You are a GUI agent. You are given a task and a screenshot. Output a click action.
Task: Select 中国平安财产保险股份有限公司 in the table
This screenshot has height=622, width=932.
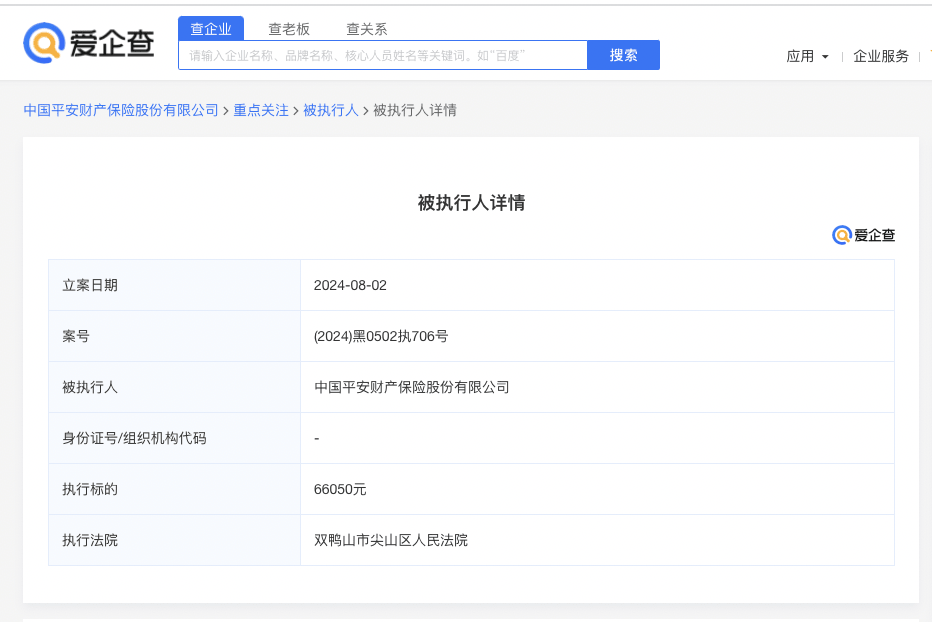pos(411,387)
